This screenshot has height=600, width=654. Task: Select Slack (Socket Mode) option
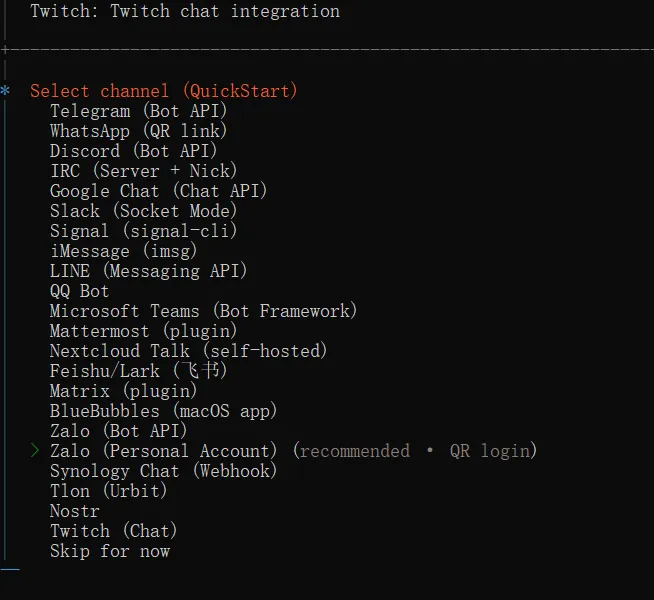click(x=143, y=211)
